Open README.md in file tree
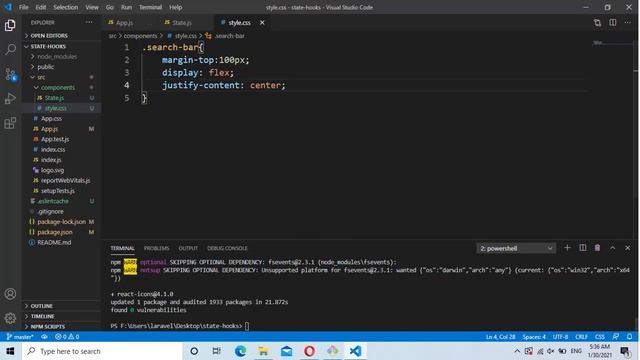The width and height of the screenshot is (640, 360). (54, 242)
